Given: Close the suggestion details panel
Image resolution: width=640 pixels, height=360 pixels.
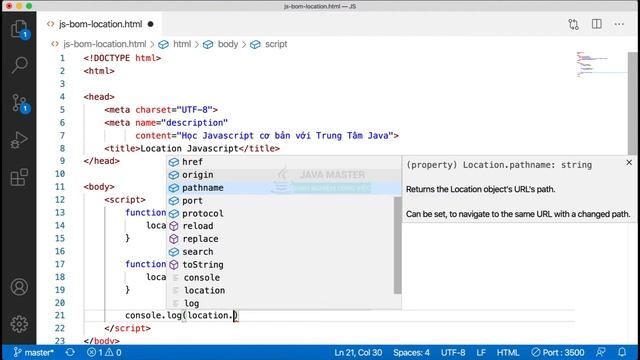Looking at the screenshot, I should click(x=629, y=162).
